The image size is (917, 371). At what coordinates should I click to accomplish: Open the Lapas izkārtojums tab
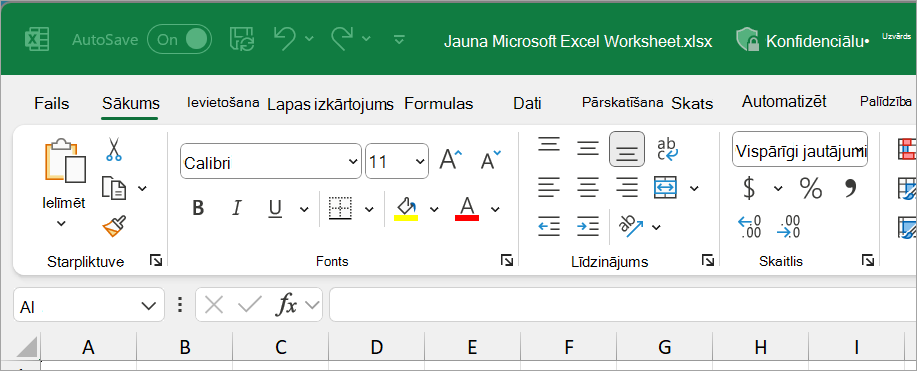pos(330,105)
